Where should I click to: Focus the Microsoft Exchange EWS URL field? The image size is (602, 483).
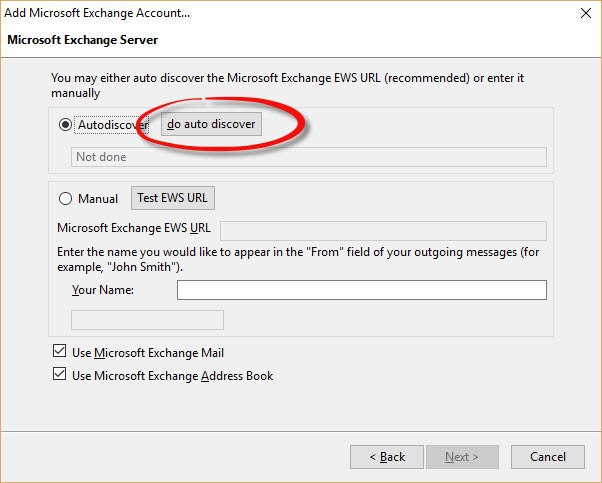[x=383, y=230]
